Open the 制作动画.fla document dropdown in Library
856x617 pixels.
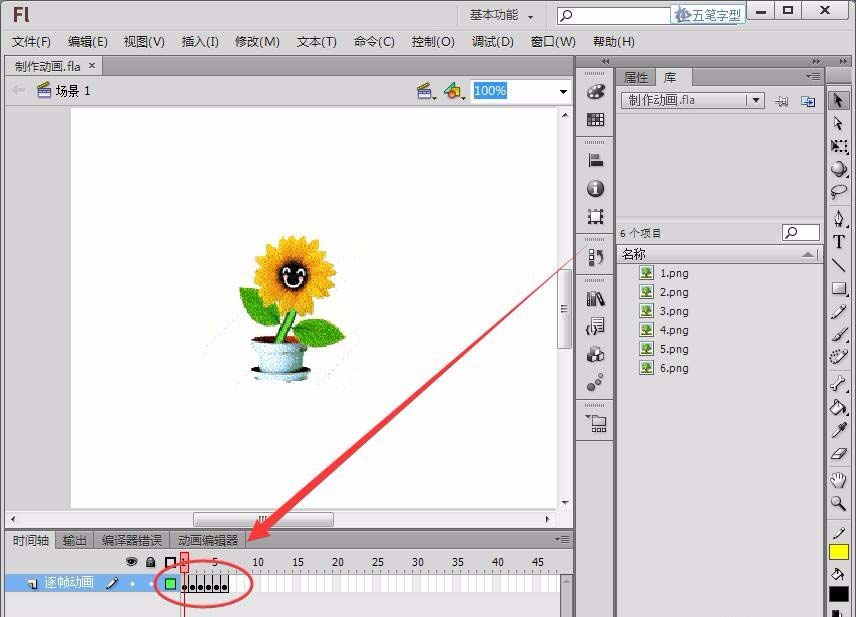[757, 100]
